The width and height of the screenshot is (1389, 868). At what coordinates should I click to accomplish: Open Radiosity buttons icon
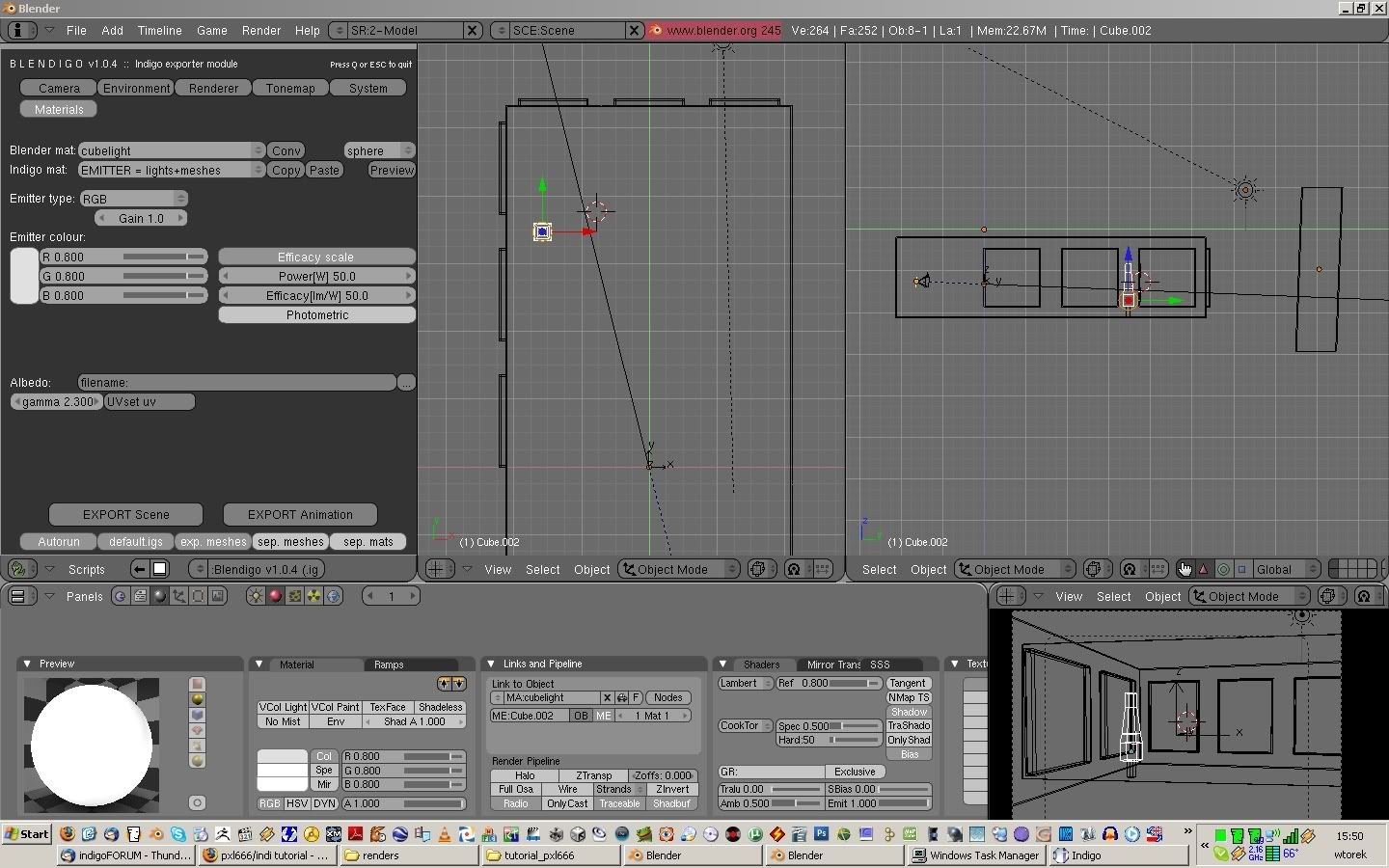tap(313, 596)
